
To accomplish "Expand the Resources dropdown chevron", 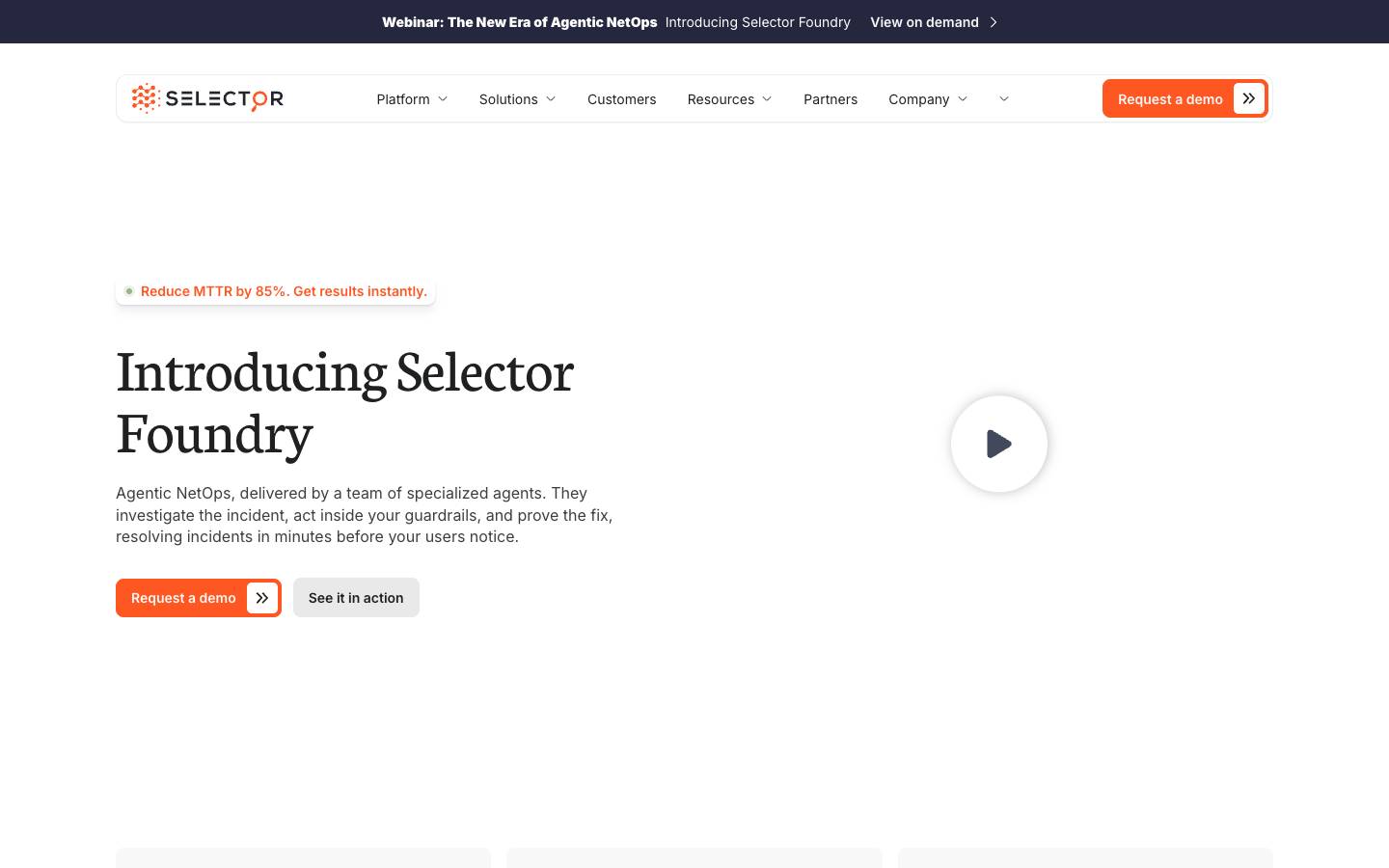I will 767,99.
